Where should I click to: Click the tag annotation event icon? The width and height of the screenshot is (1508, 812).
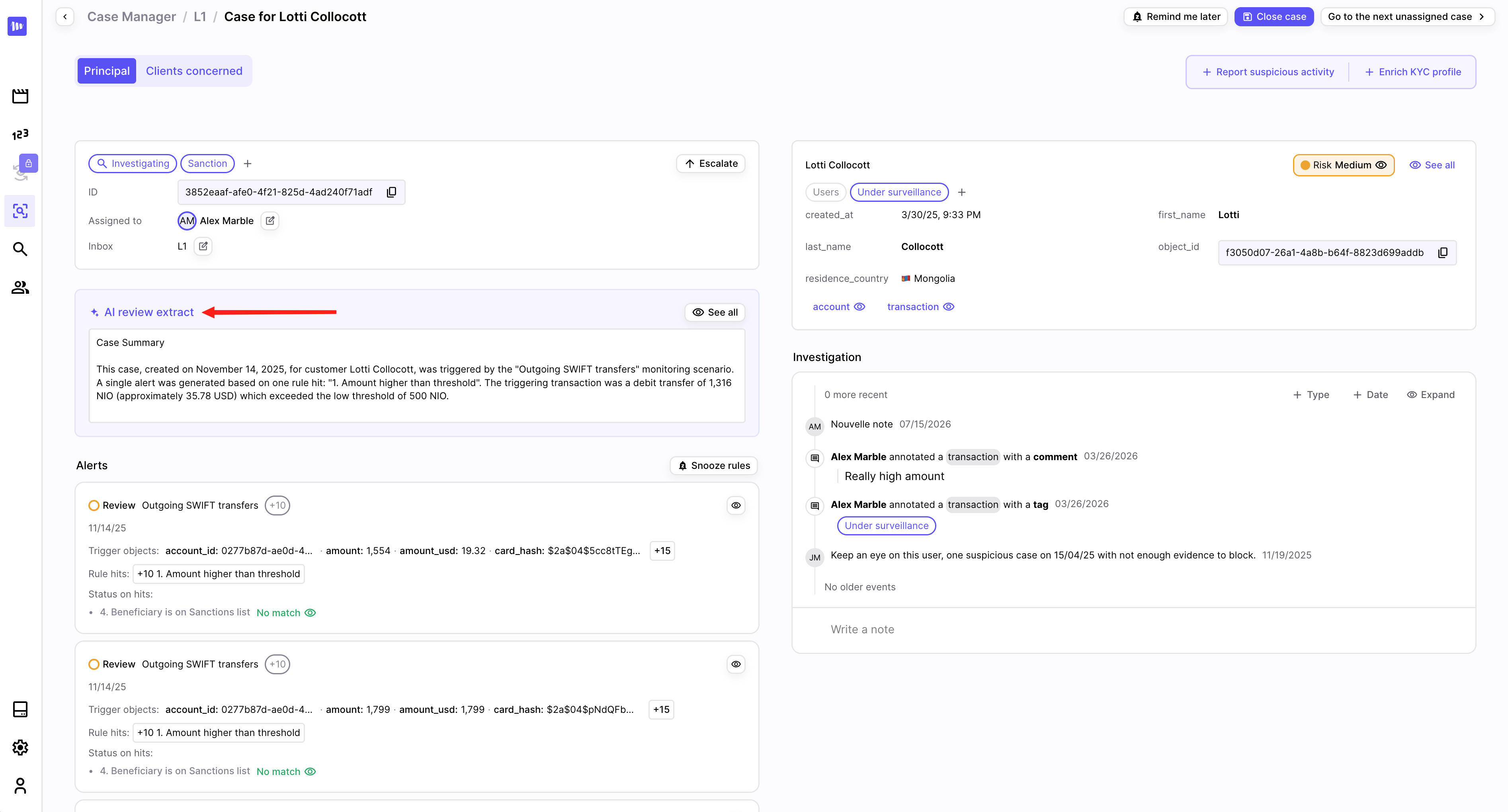pyautogui.click(x=815, y=506)
